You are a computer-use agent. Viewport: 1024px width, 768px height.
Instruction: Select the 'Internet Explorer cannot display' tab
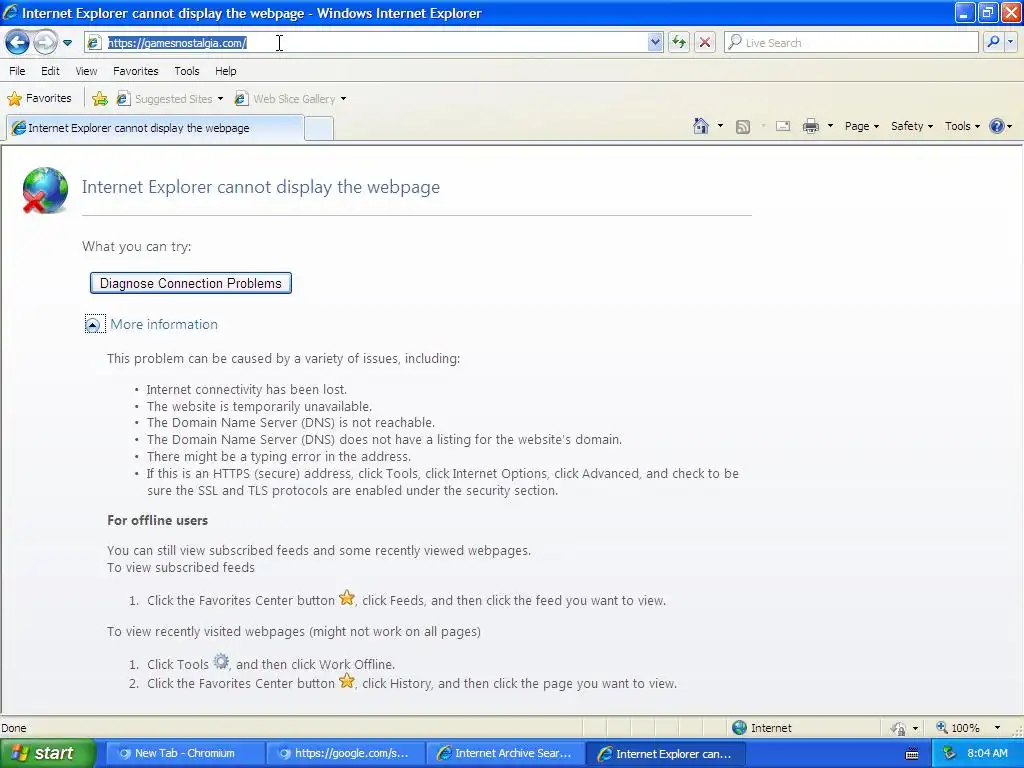[155, 128]
